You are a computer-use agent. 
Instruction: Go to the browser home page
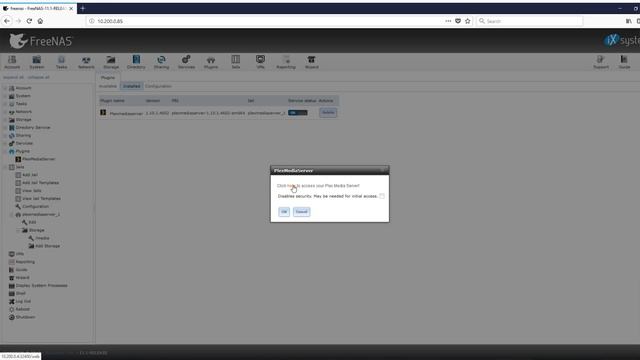(x=40, y=21)
